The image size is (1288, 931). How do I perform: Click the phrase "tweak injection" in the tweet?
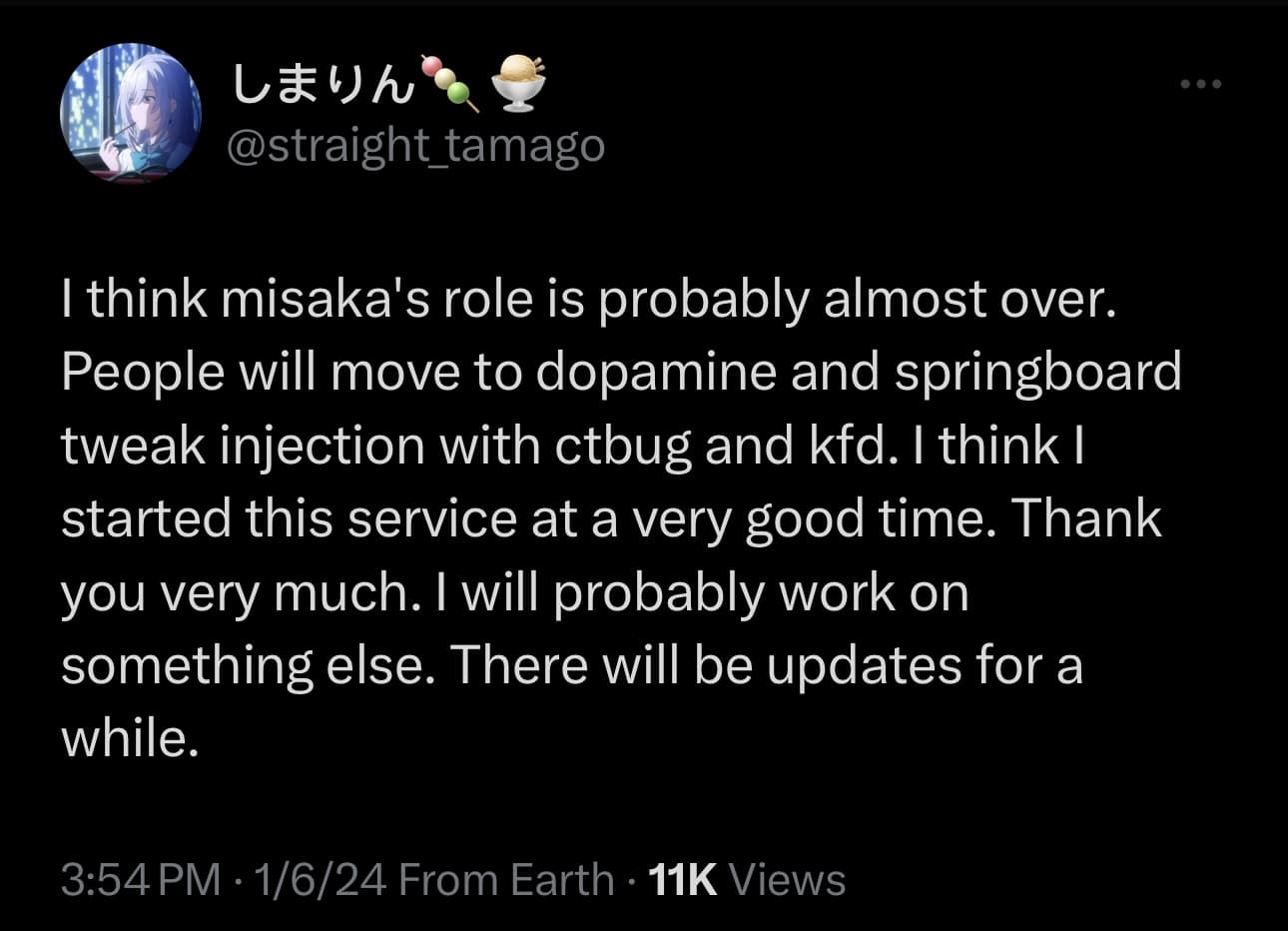click(x=243, y=446)
